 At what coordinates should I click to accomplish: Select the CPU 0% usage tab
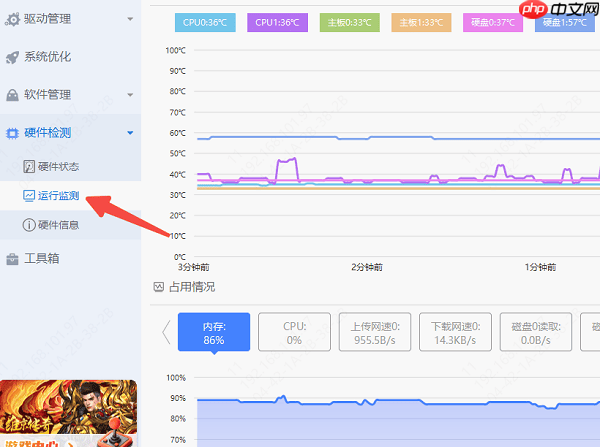294,332
